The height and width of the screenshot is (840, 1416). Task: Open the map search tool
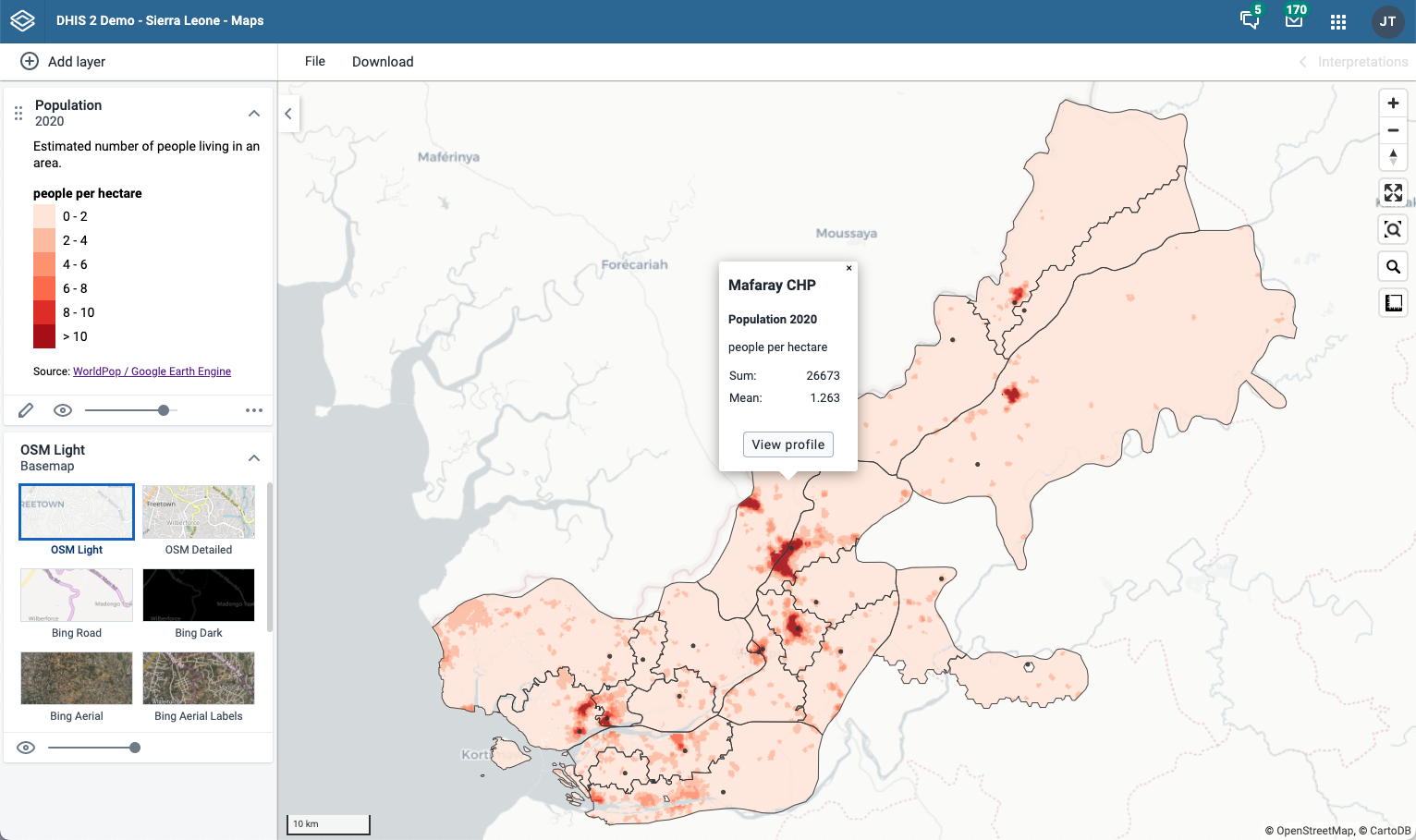click(x=1393, y=267)
